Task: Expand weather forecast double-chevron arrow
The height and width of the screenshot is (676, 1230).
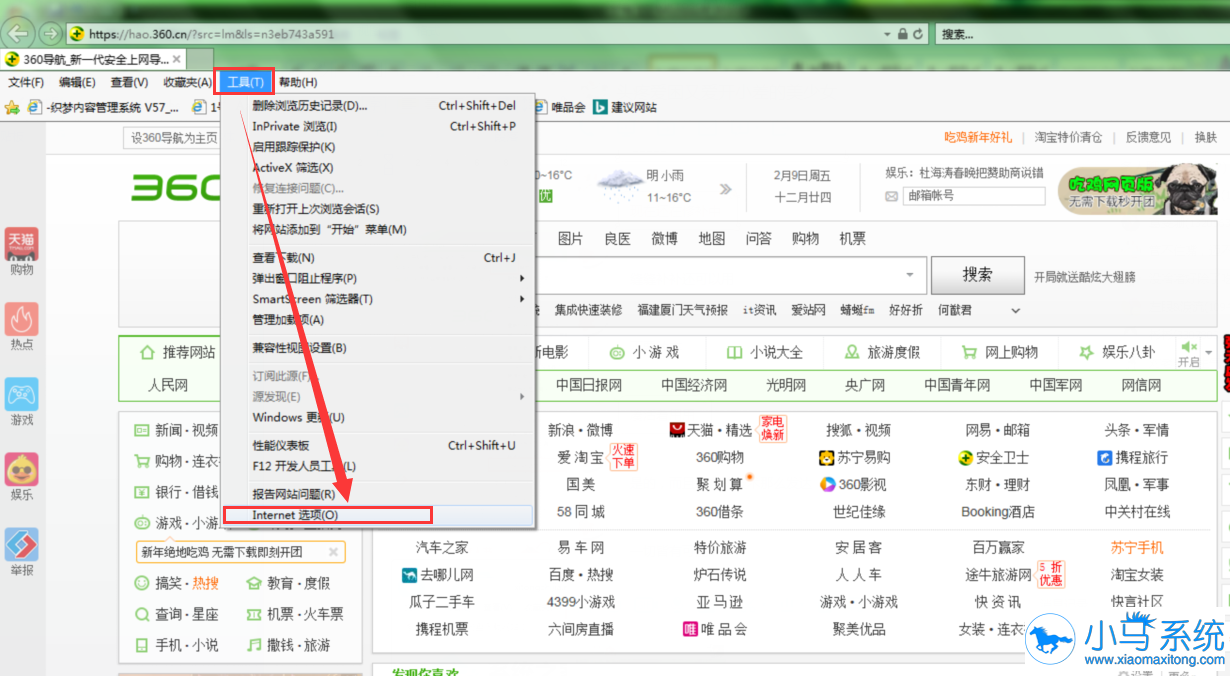Action: click(726, 189)
